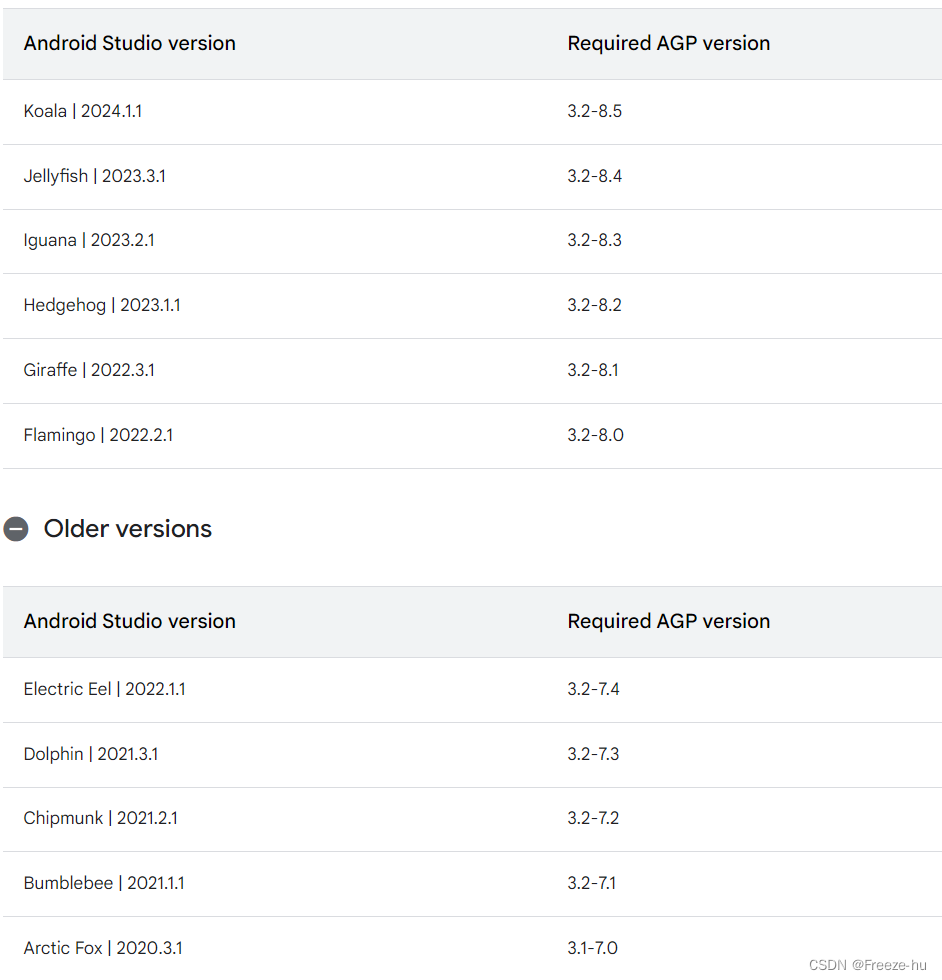Open the Giraffe release link
This screenshot has width=942, height=980.
coord(50,370)
